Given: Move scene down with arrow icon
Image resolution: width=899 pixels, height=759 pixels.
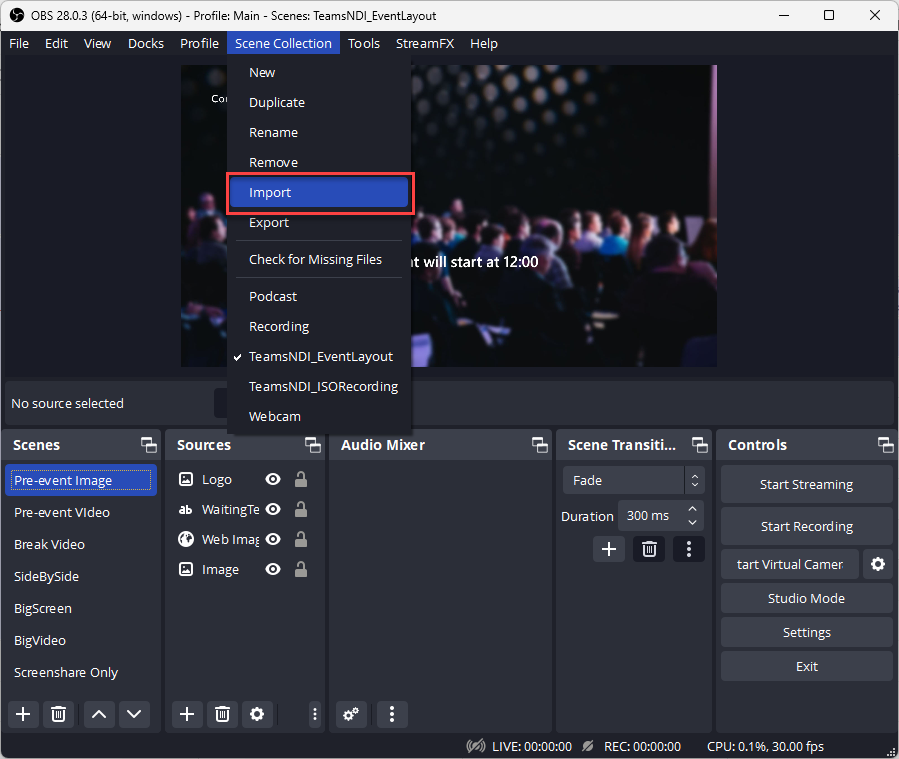Looking at the screenshot, I should [x=134, y=714].
